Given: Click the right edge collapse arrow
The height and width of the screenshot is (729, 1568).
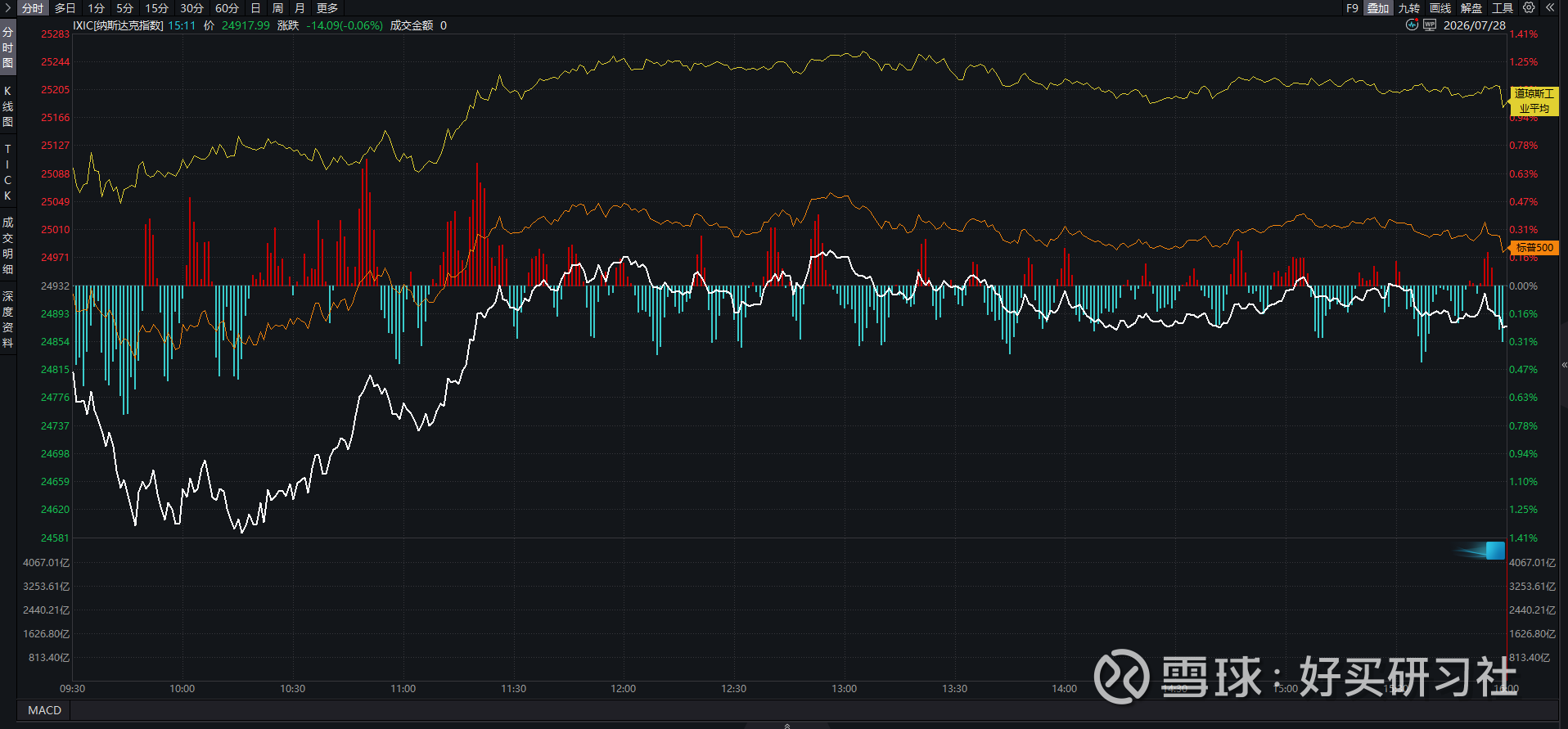Looking at the screenshot, I should (1564, 365).
